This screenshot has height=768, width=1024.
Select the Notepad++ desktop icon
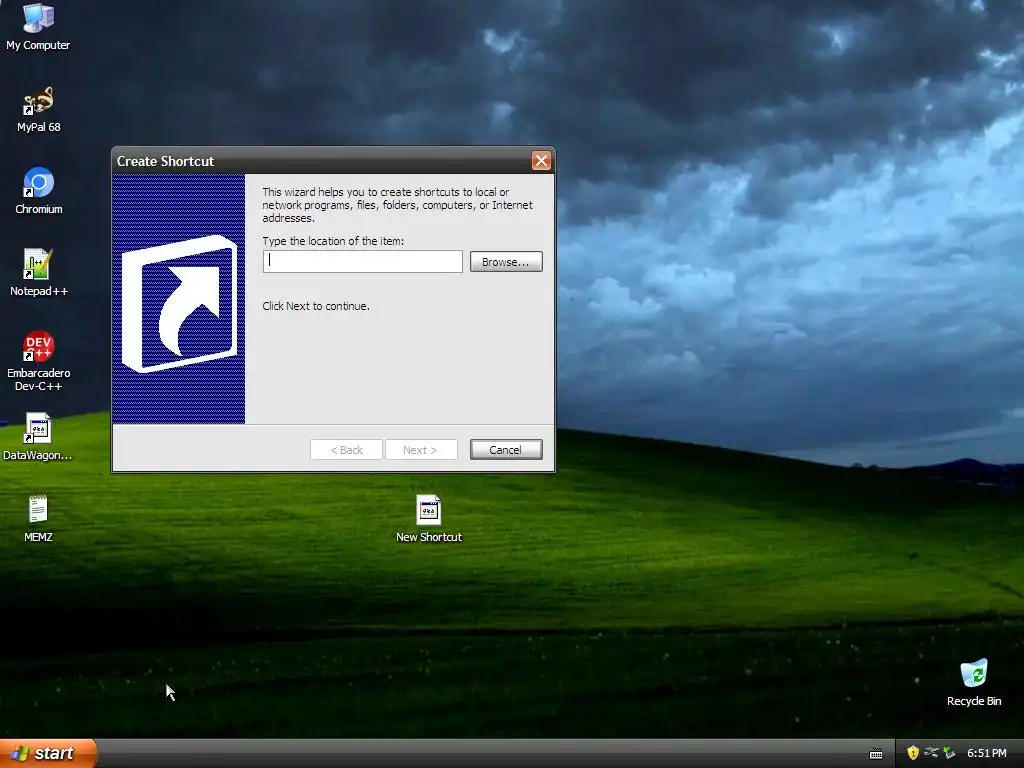click(x=39, y=273)
